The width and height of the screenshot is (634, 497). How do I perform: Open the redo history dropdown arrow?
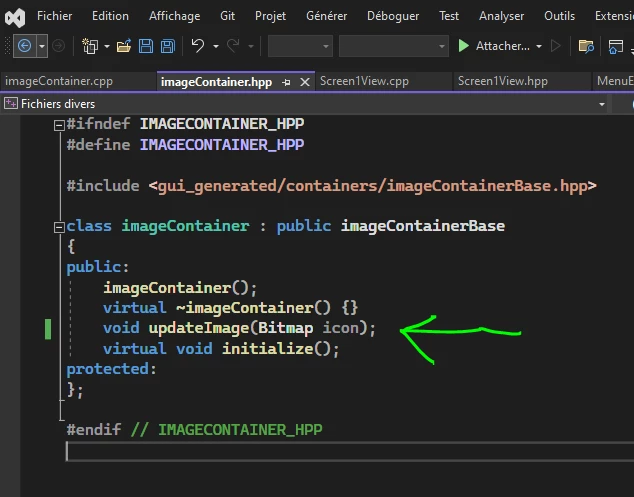tap(251, 47)
